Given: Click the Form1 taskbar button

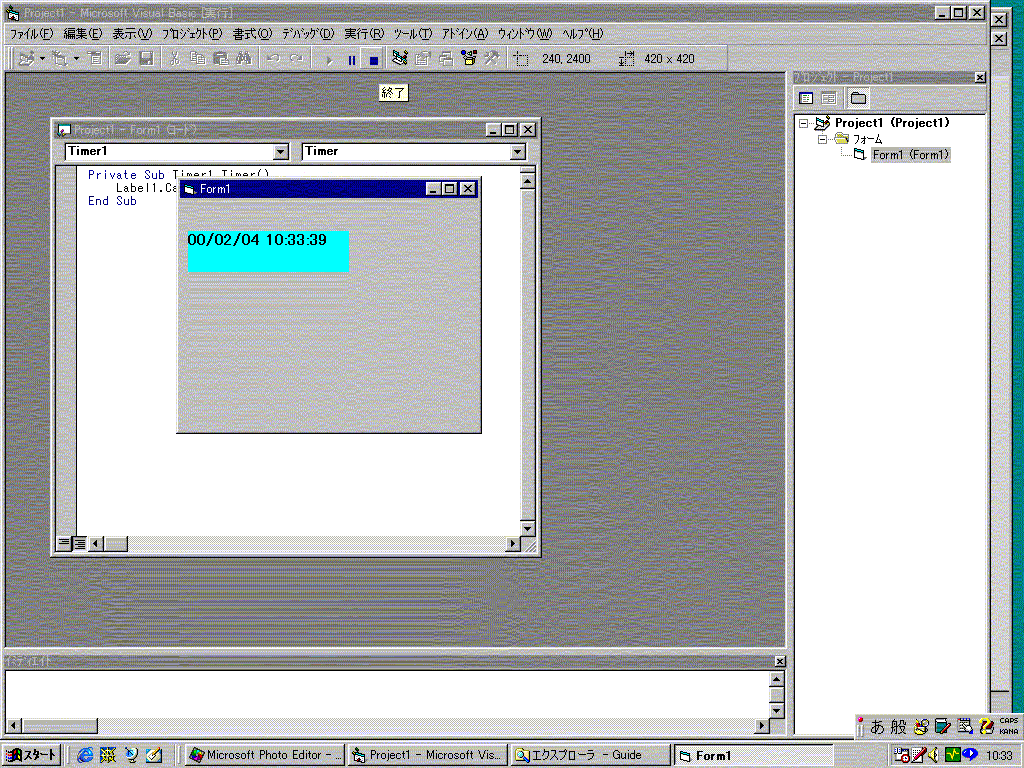Looking at the screenshot, I should (754, 756).
